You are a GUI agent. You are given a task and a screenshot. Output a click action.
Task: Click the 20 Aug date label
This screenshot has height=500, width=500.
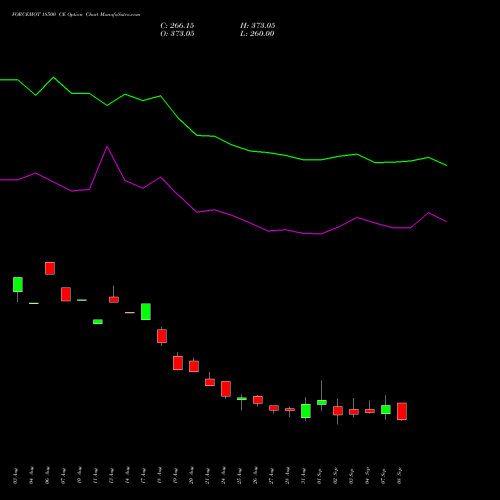(x=191, y=476)
